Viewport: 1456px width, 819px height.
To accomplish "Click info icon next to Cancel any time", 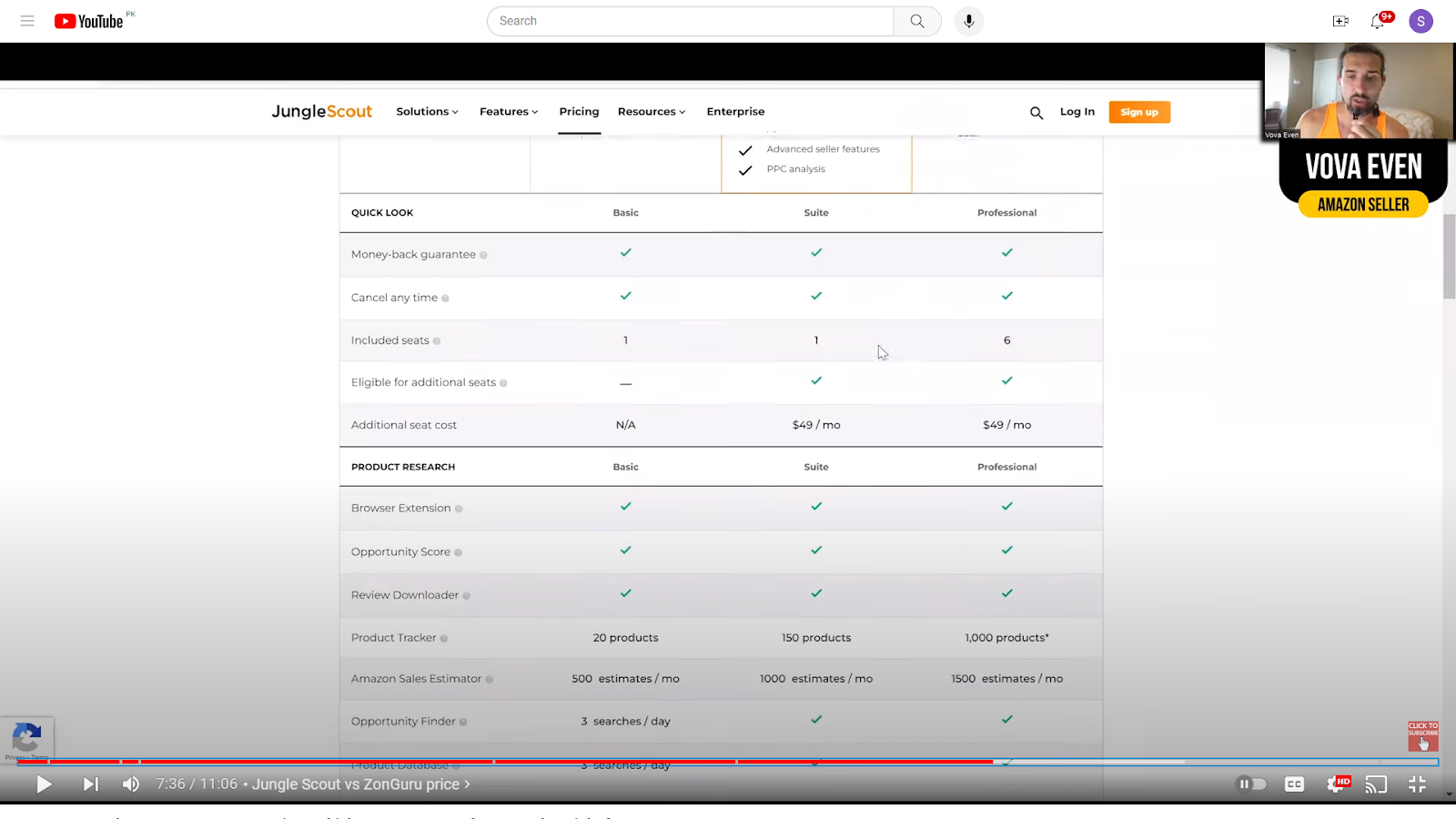I will point(445,298).
